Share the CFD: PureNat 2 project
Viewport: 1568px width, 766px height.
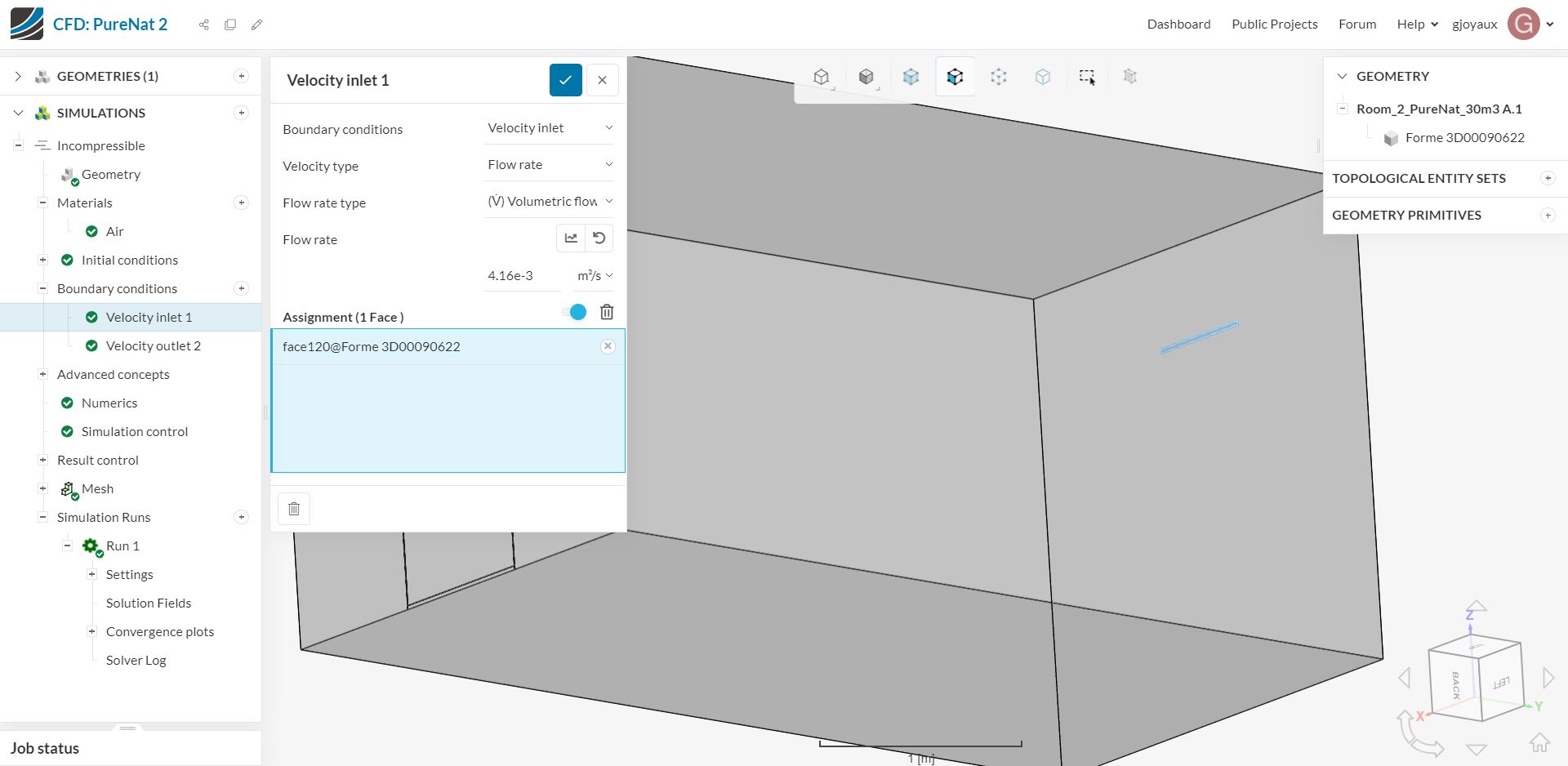pyautogui.click(x=204, y=24)
